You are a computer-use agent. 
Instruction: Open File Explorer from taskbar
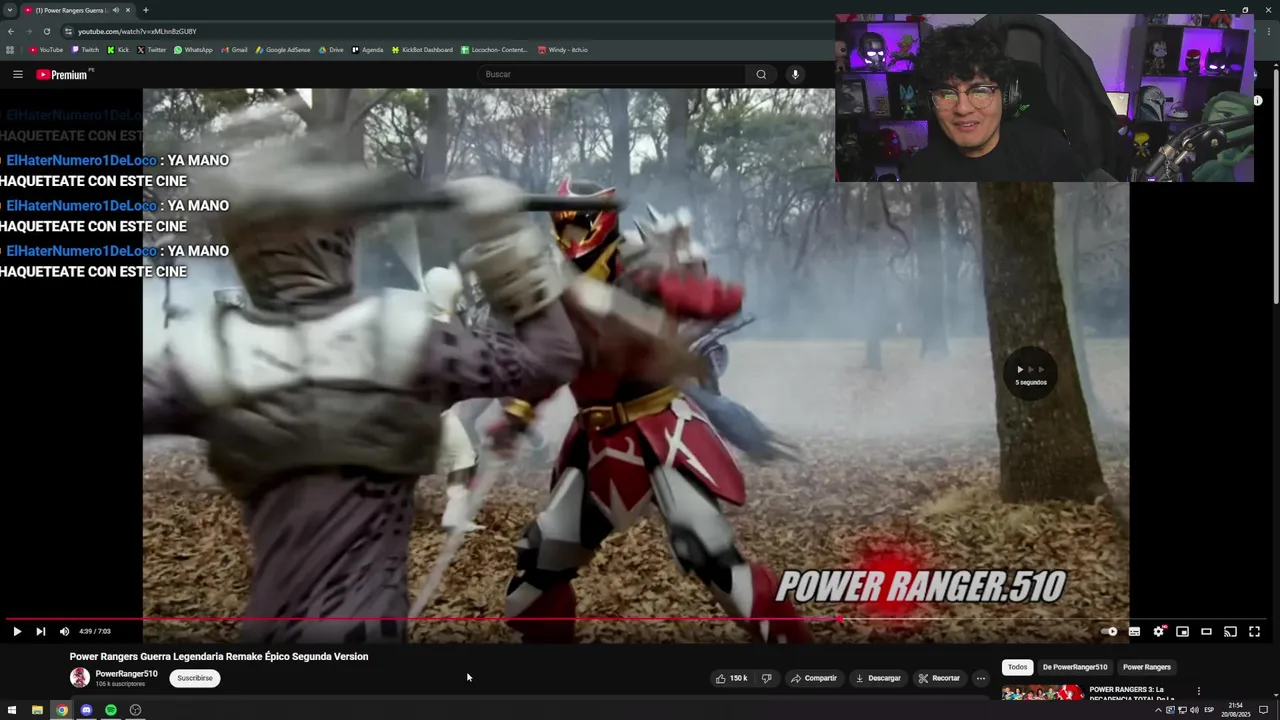click(x=37, y=710)
